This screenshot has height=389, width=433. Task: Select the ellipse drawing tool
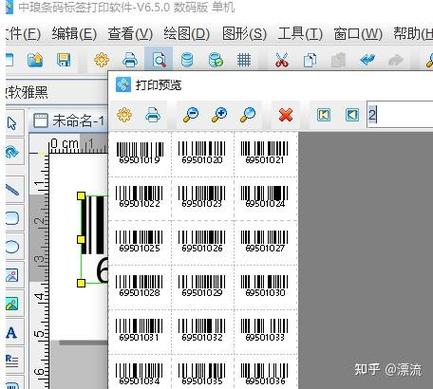12,247
